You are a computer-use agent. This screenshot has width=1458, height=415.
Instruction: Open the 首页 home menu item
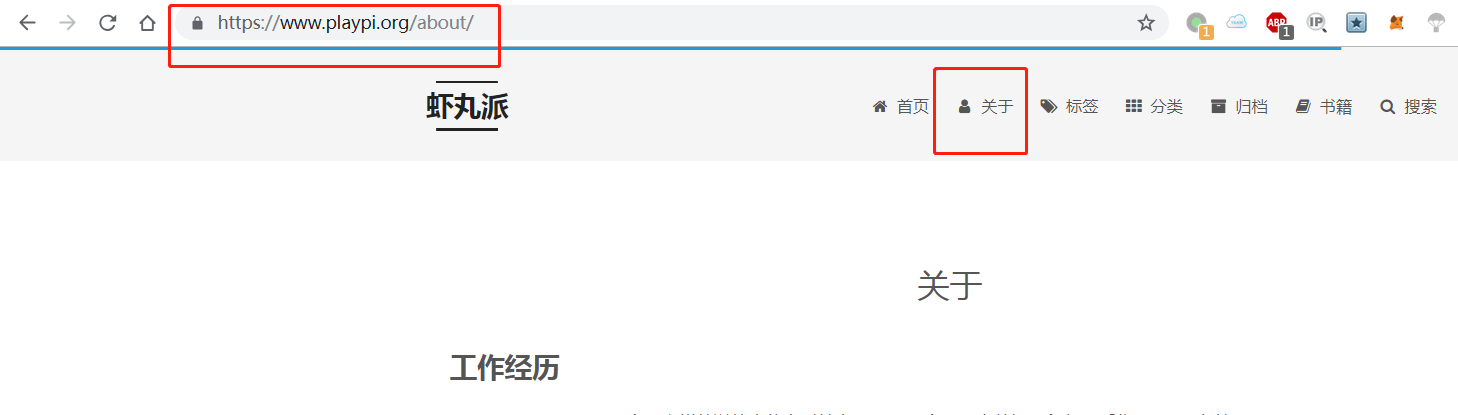click(x=900, y=106)
